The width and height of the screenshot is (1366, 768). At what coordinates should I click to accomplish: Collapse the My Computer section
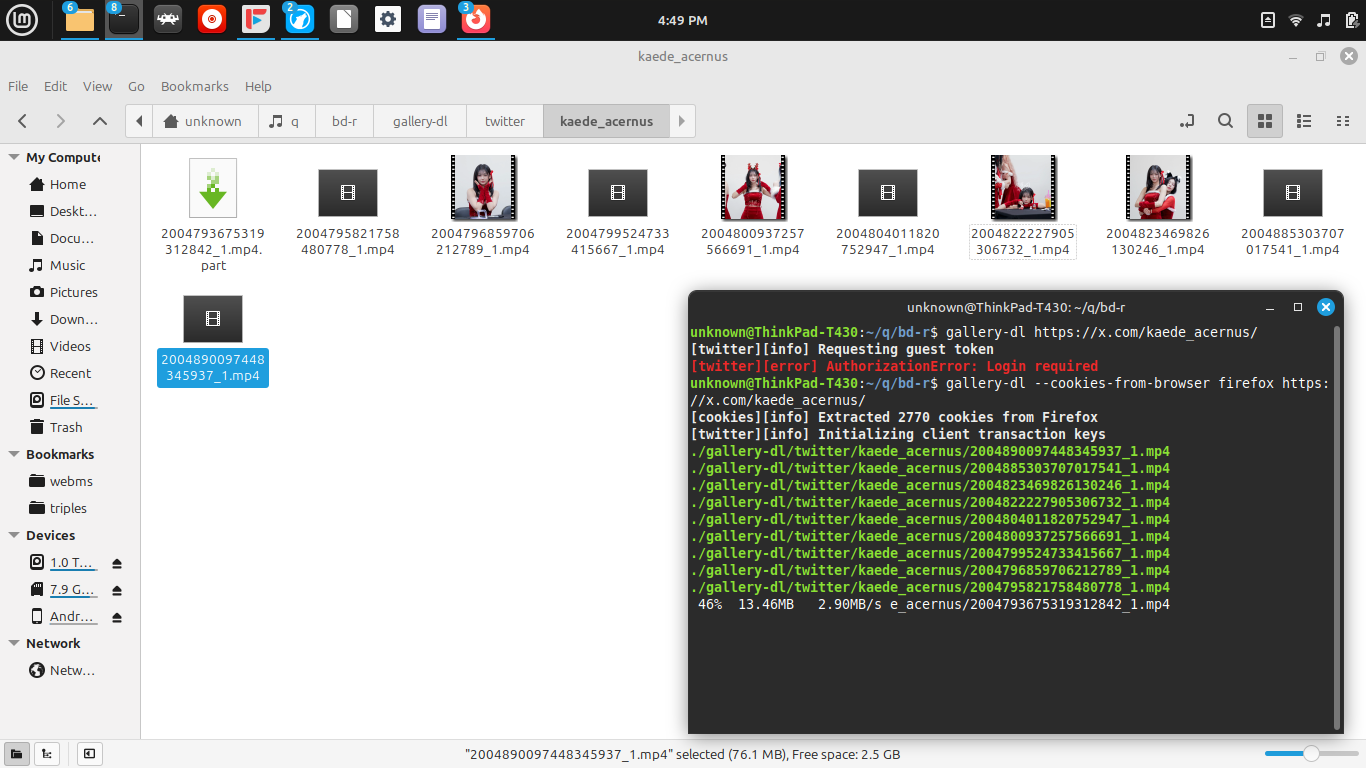14,157
